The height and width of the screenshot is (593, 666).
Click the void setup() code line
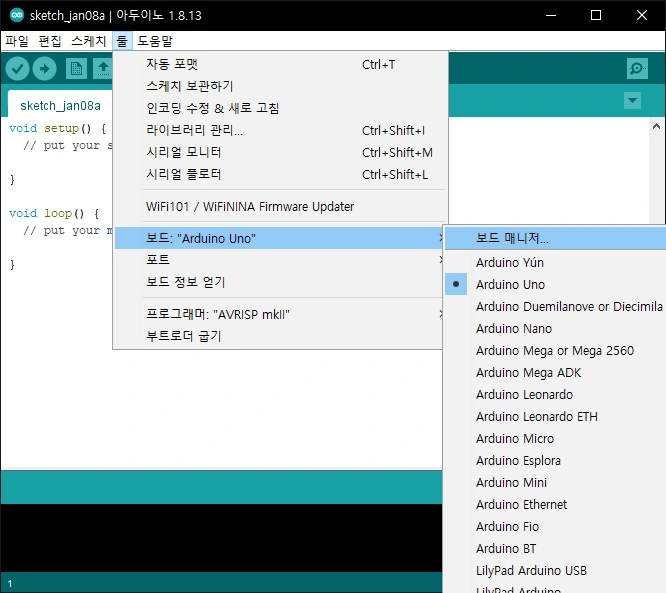tap(57, 128)
